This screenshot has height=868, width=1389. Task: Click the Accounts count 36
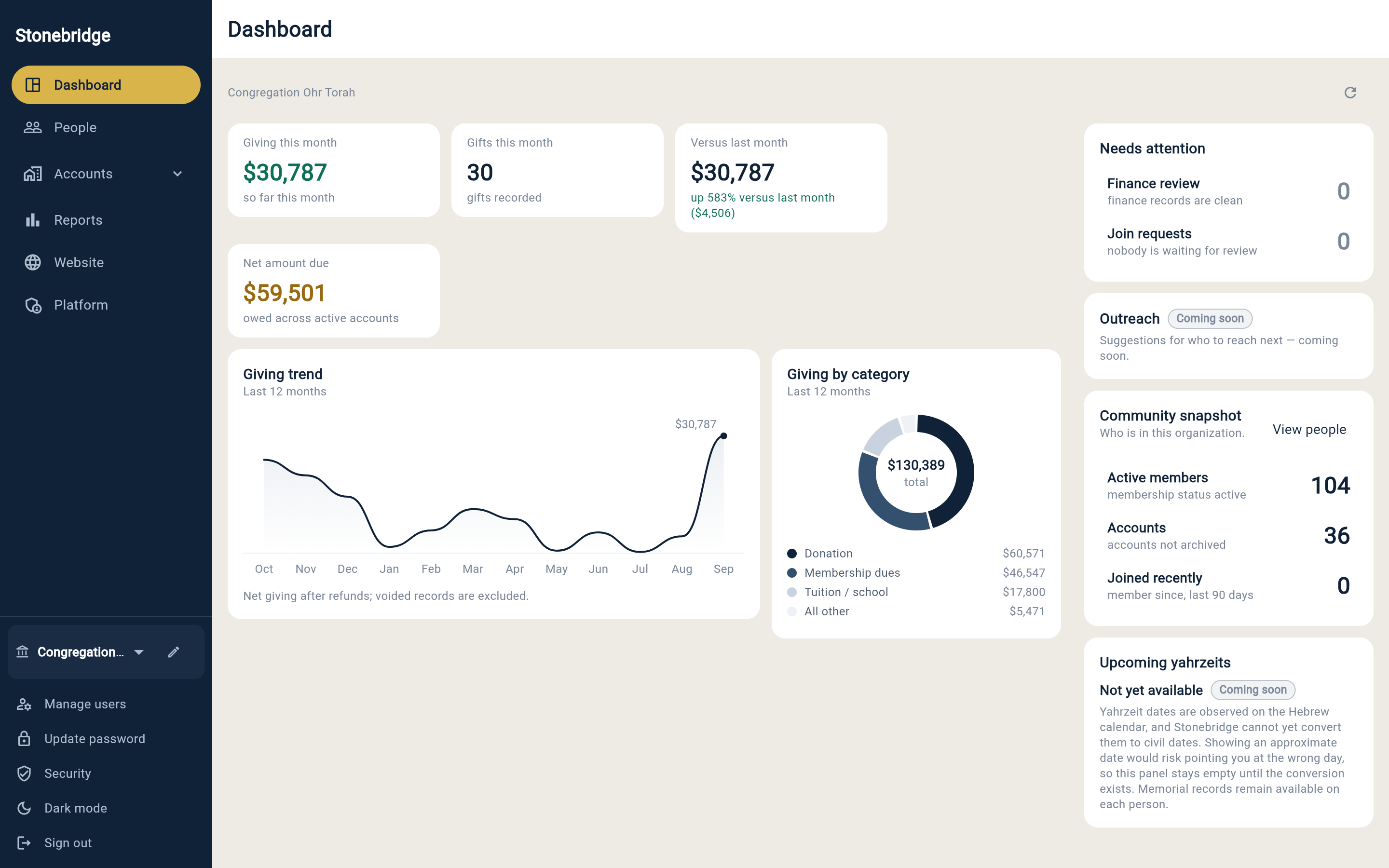pos(1336,536)
